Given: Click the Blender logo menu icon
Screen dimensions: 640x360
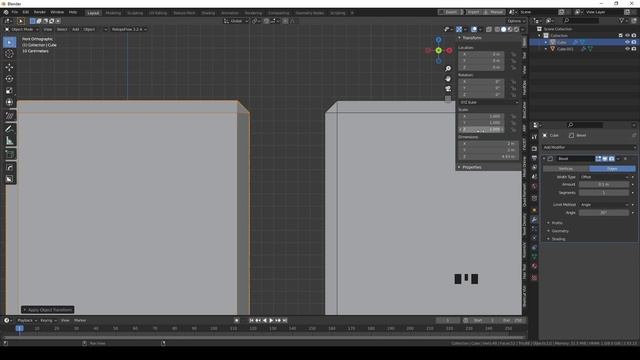Looking at the screenshot, I should pyautogui.click(x=6, y=12).
